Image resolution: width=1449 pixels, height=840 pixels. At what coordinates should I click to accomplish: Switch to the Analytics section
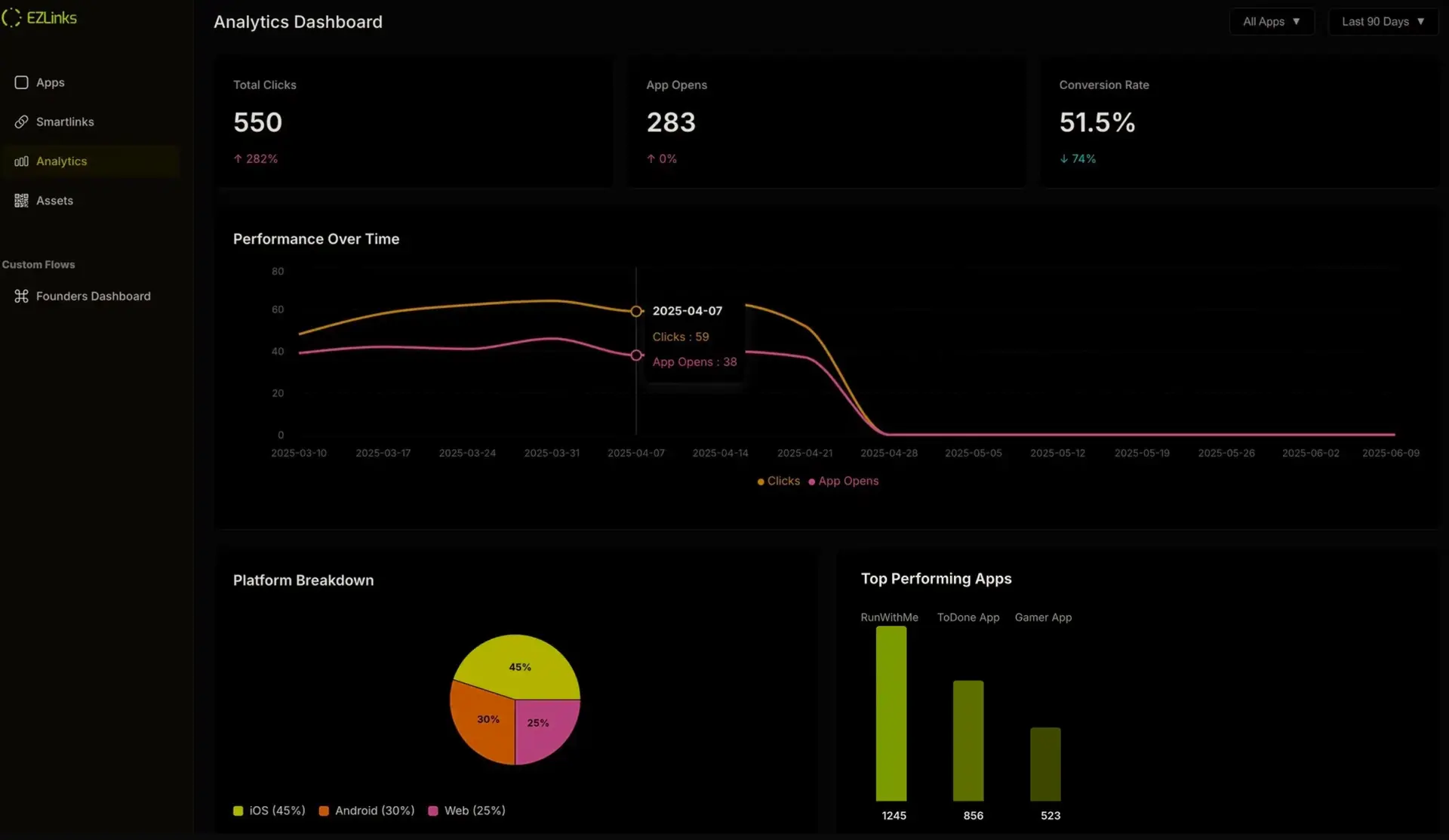click(x=60, y=161)
